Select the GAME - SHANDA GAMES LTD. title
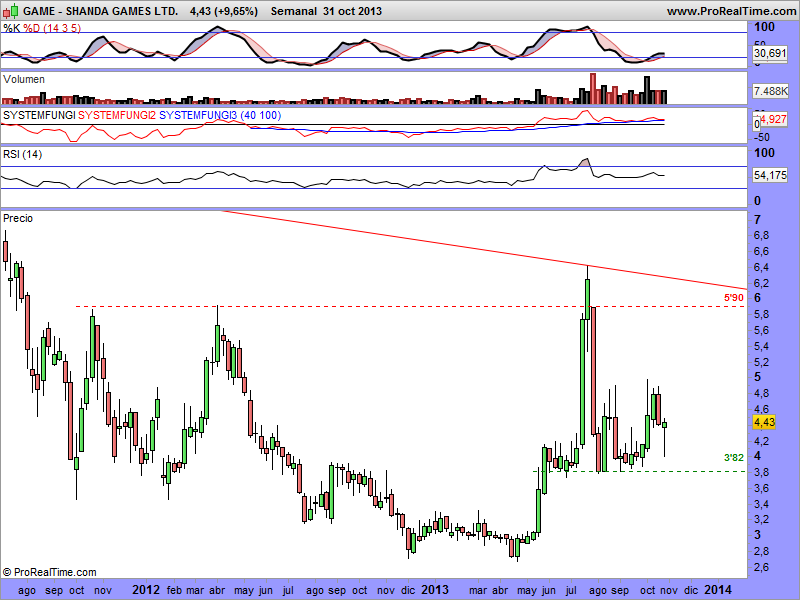 (x=101, y=11)
